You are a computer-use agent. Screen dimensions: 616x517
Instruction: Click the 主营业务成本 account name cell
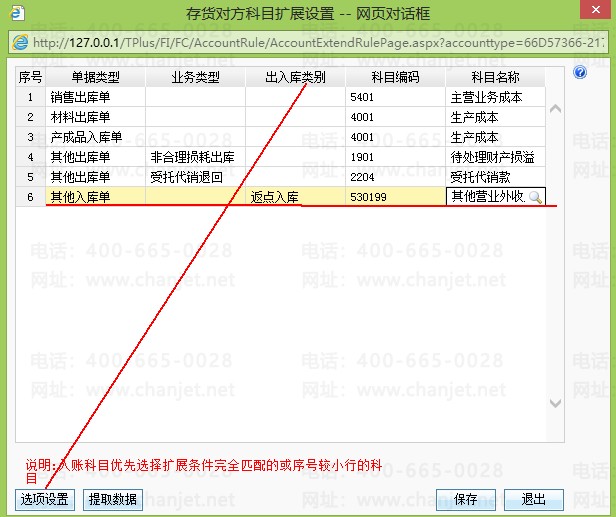coord(495,97)
